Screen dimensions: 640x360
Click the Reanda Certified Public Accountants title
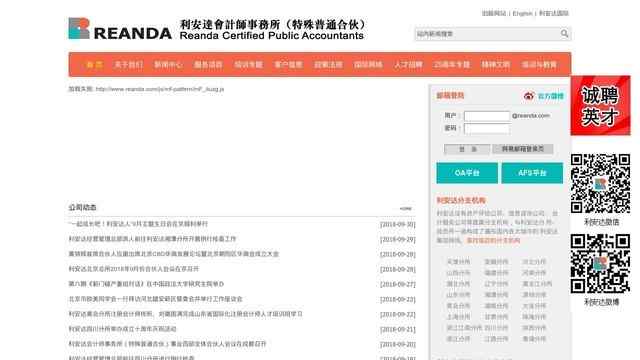pyautogui.click(x=271, y=36)
